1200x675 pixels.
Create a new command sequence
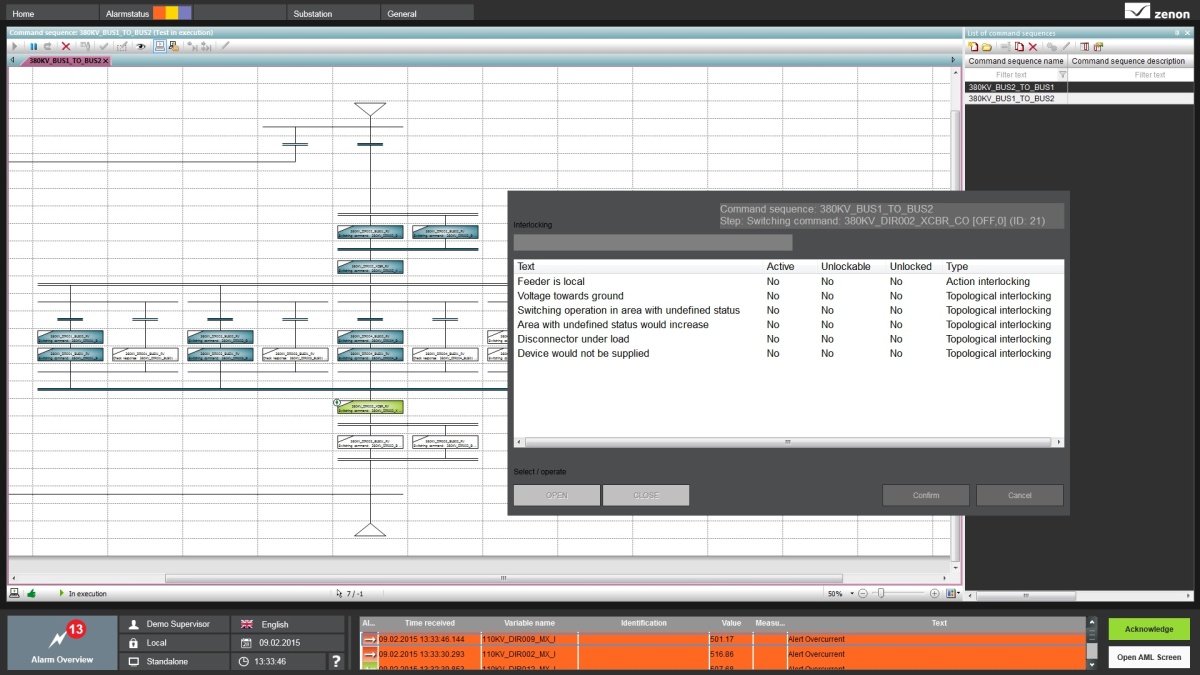point(974,46)
